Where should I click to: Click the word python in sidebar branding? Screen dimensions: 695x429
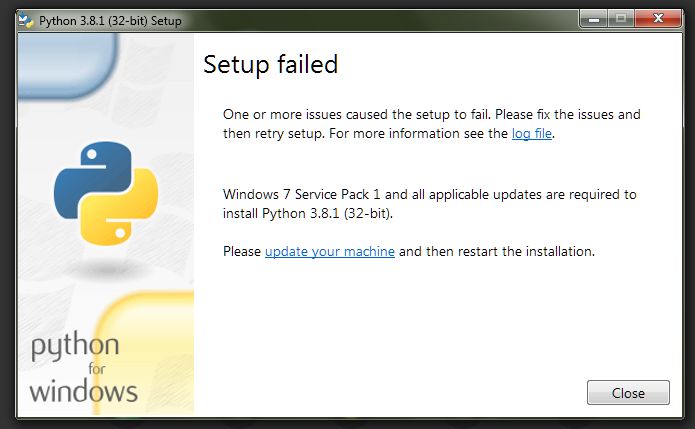click(75, 346)
